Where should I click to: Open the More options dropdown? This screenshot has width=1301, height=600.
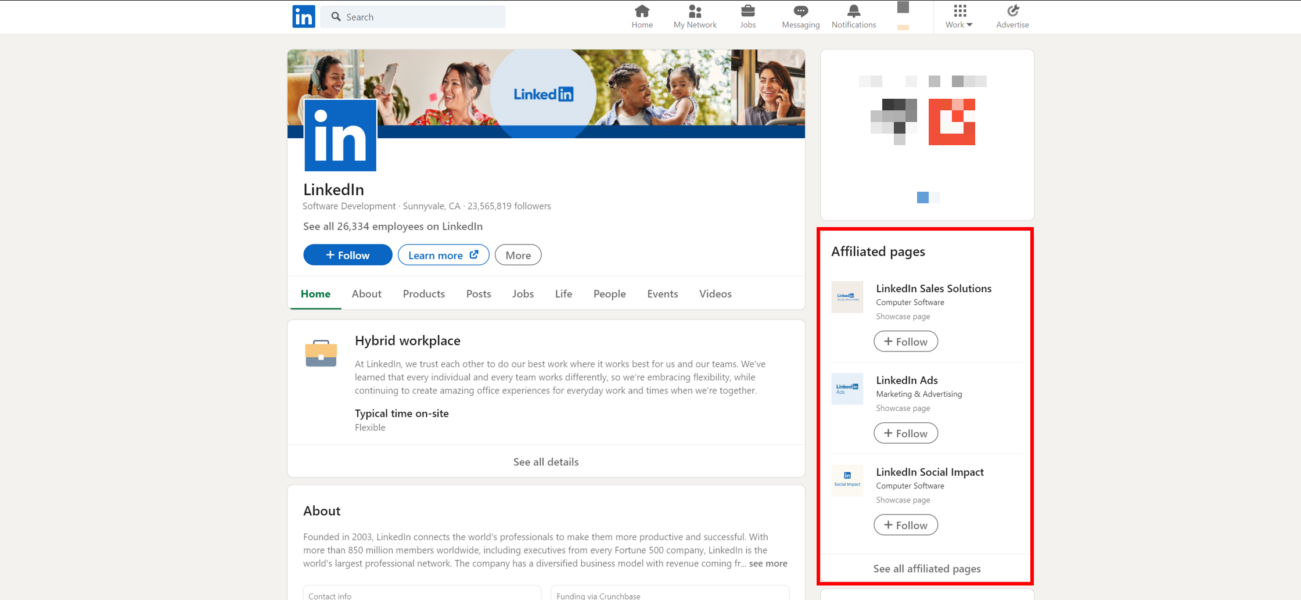[517, 254]
